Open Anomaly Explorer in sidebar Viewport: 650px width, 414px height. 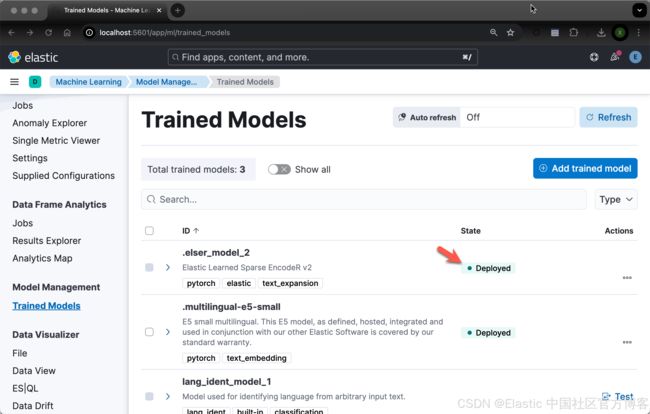[49, 123]
